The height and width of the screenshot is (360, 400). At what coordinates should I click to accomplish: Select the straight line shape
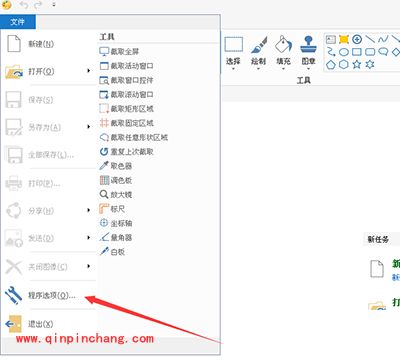[x=370, y=40]
